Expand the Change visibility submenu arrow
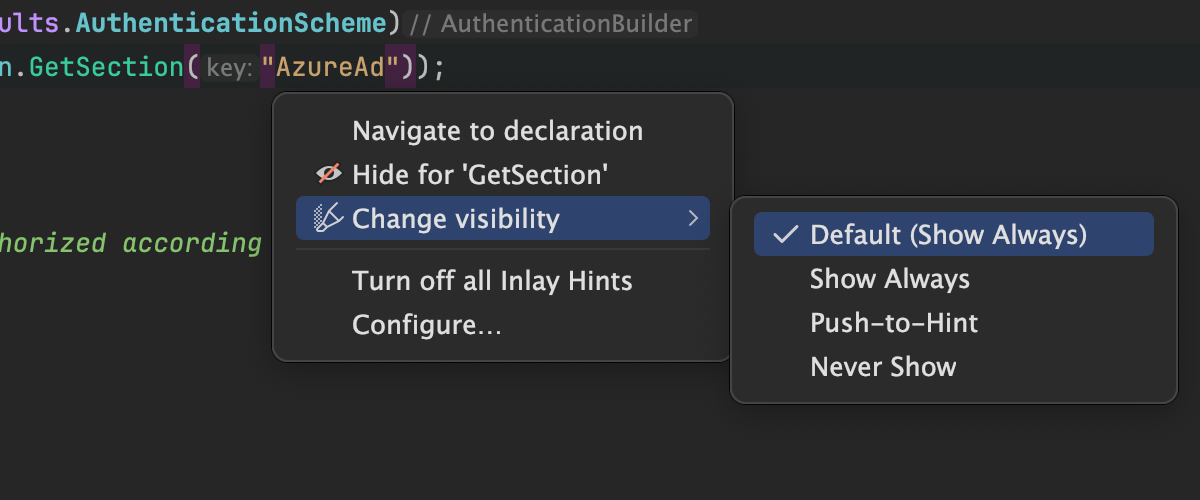 tap(693, 218)
